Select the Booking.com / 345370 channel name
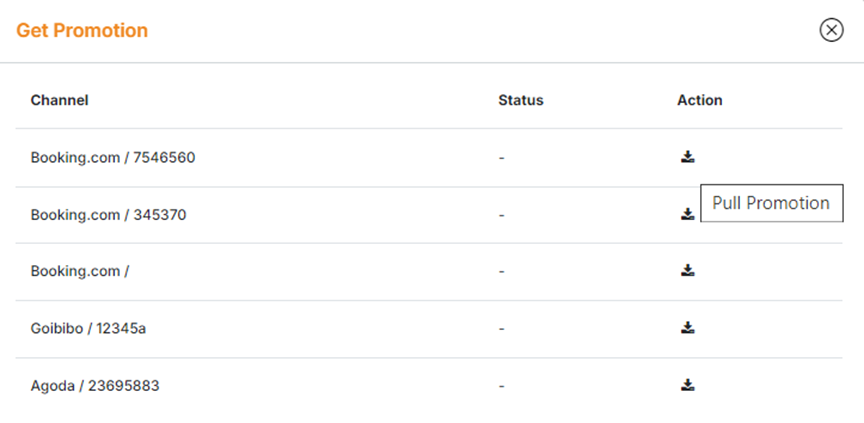Image resolution: width=864 pixels, height=423 pixels. [x=108, y=215]
